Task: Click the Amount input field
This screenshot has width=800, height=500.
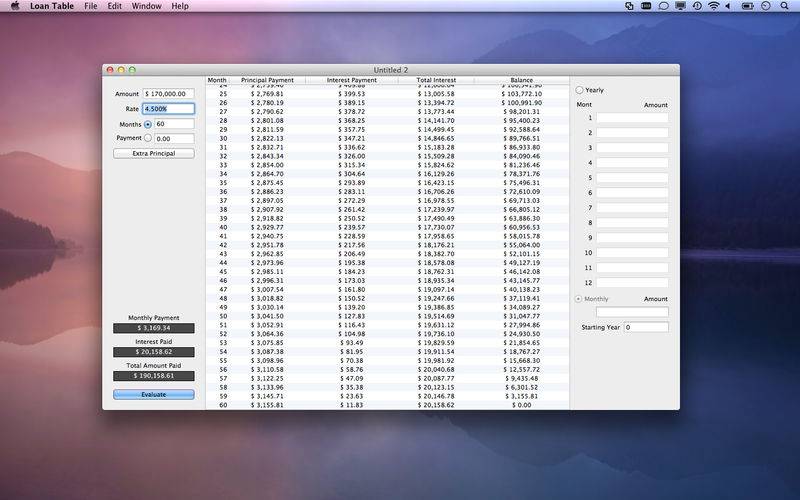Action: [168, 94]
